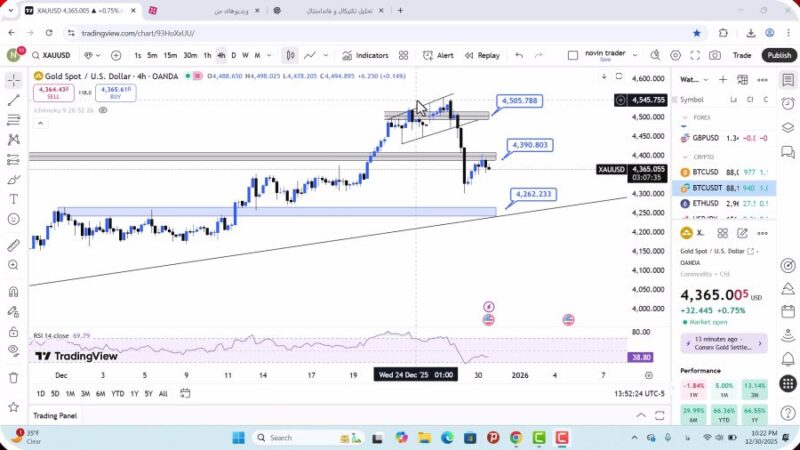Switch to the 1h timeframe
800x450 pixels.
[x=207, y=56]
